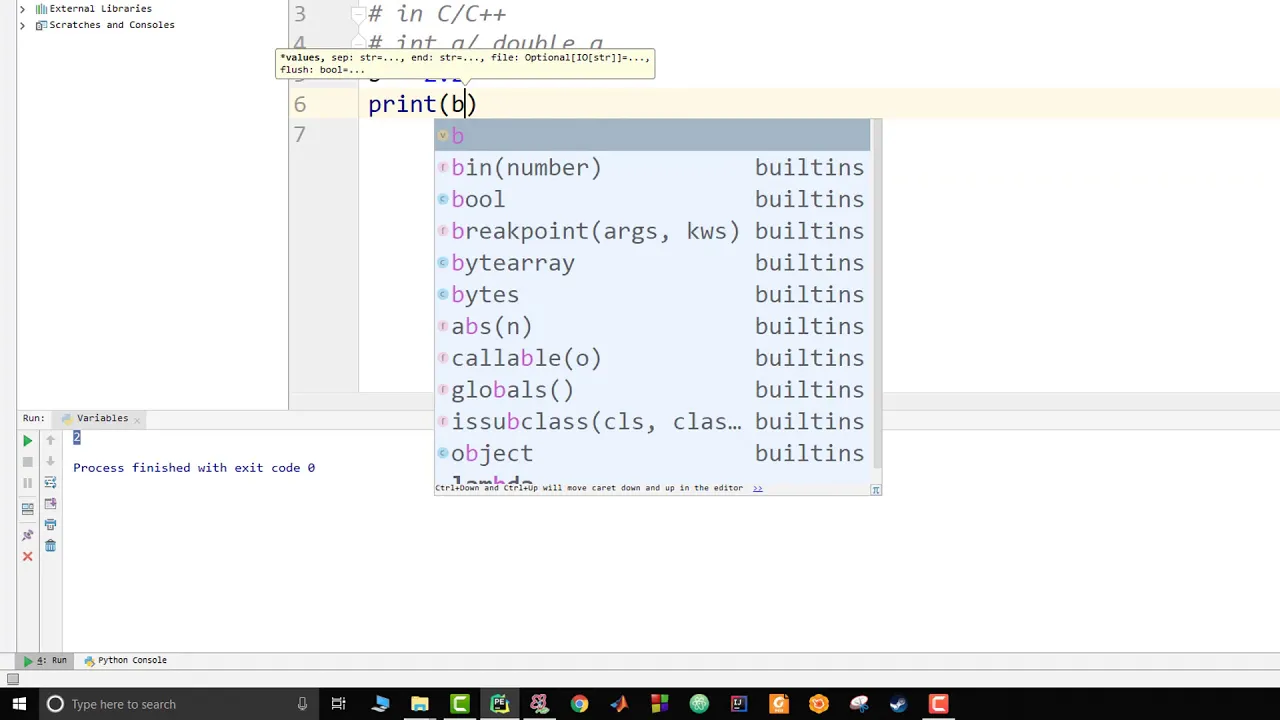Open the green Camtasia taskbar icon
Viewport: 1280px width, 720px height.
tap(459, 704)
